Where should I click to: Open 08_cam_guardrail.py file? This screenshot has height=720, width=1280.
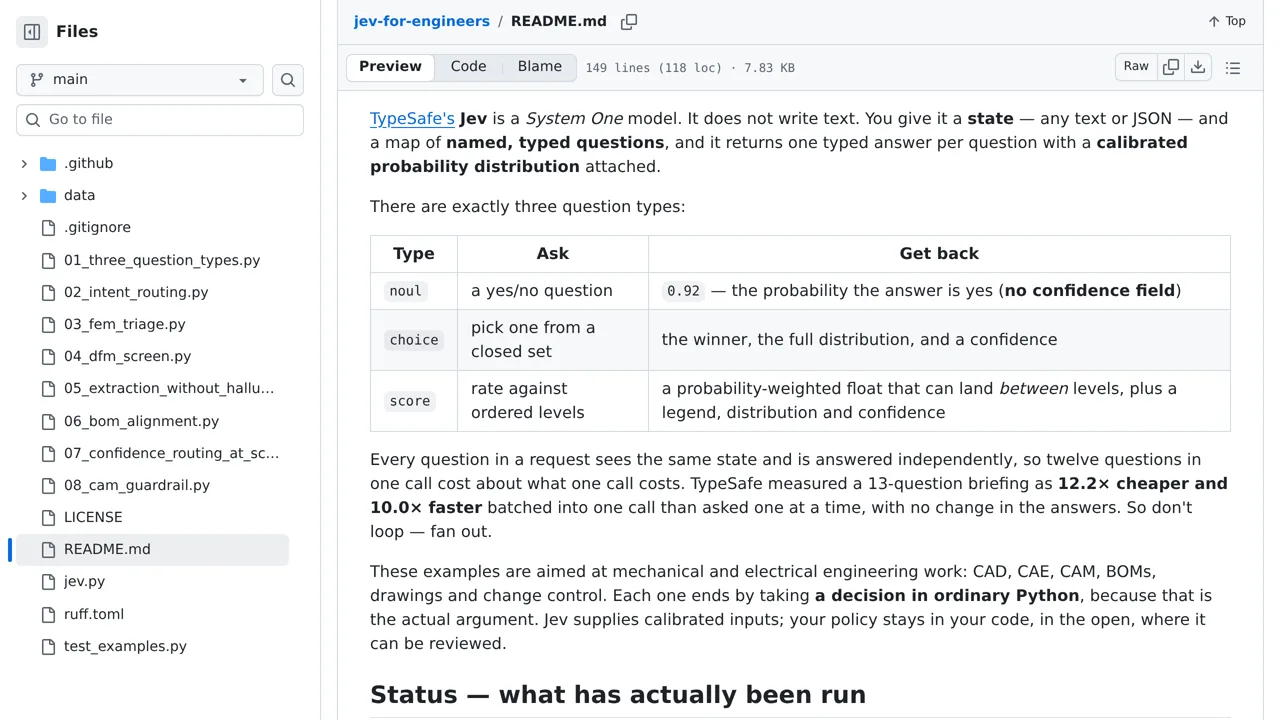tap(137, 485)
